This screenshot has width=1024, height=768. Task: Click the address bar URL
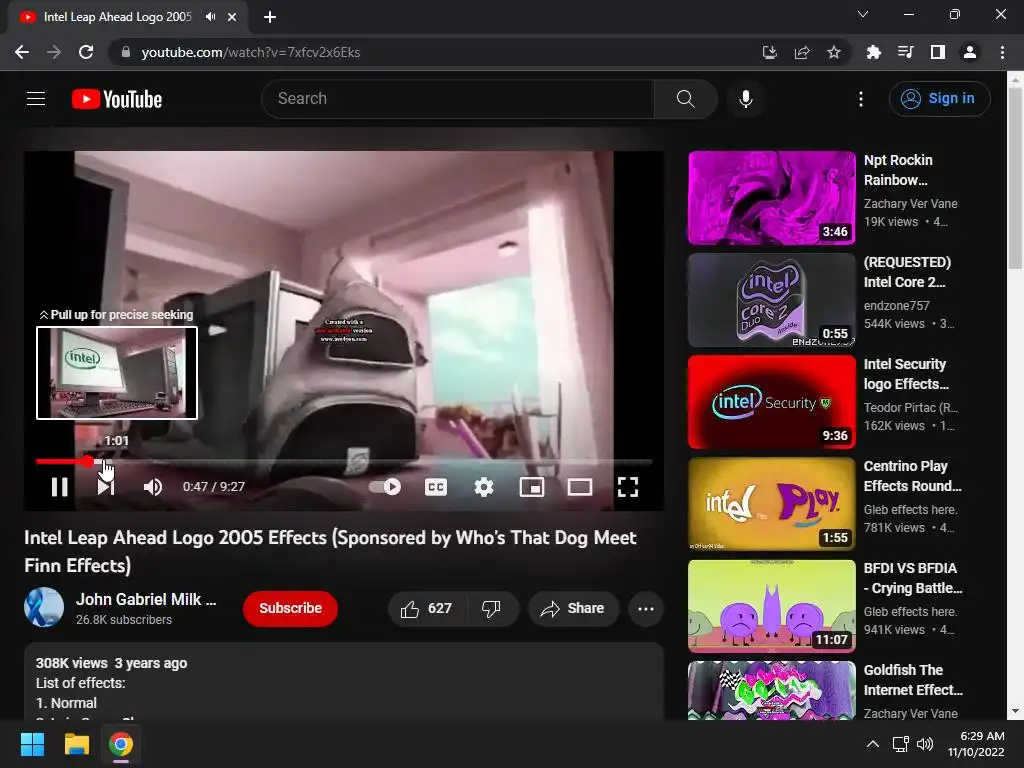(x=251, y=52)
